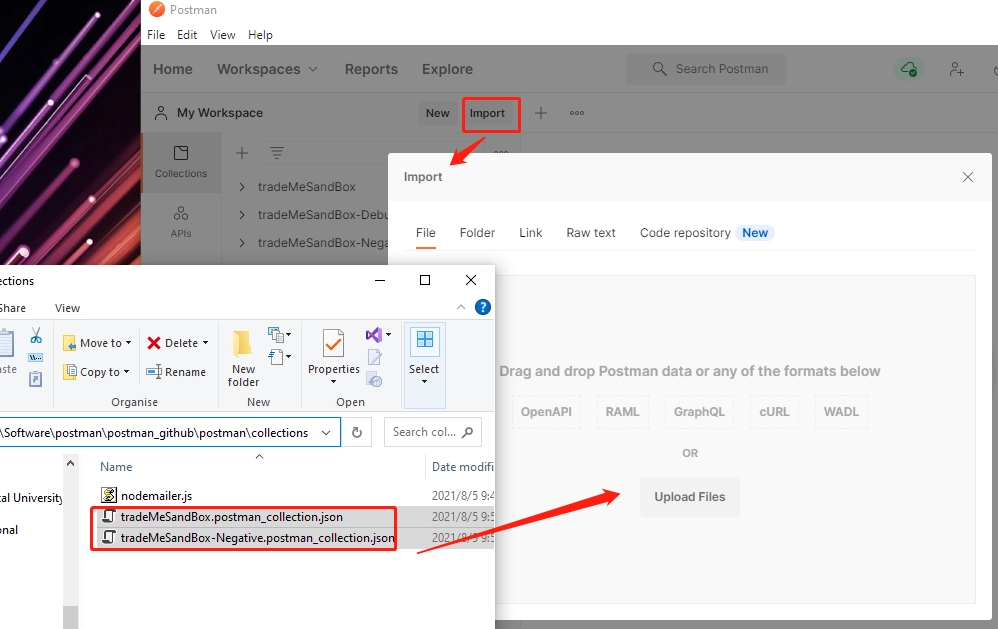Click the magnifier icon in Explorer search box
The image size is (998, 629).
click(468, 432)
